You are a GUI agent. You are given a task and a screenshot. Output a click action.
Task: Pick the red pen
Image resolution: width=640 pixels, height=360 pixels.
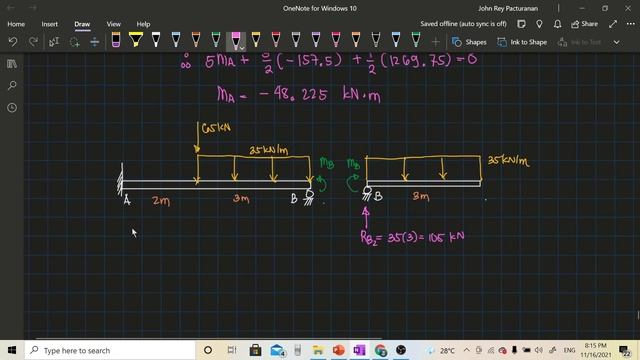[276, 40]
